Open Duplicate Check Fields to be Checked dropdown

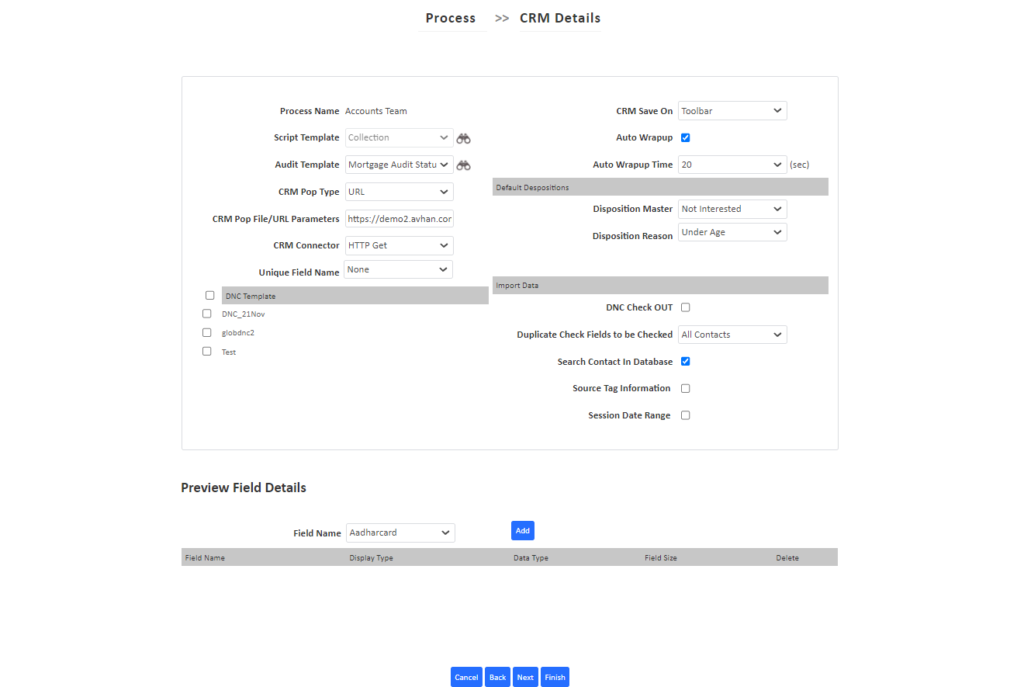pos(732,334)
